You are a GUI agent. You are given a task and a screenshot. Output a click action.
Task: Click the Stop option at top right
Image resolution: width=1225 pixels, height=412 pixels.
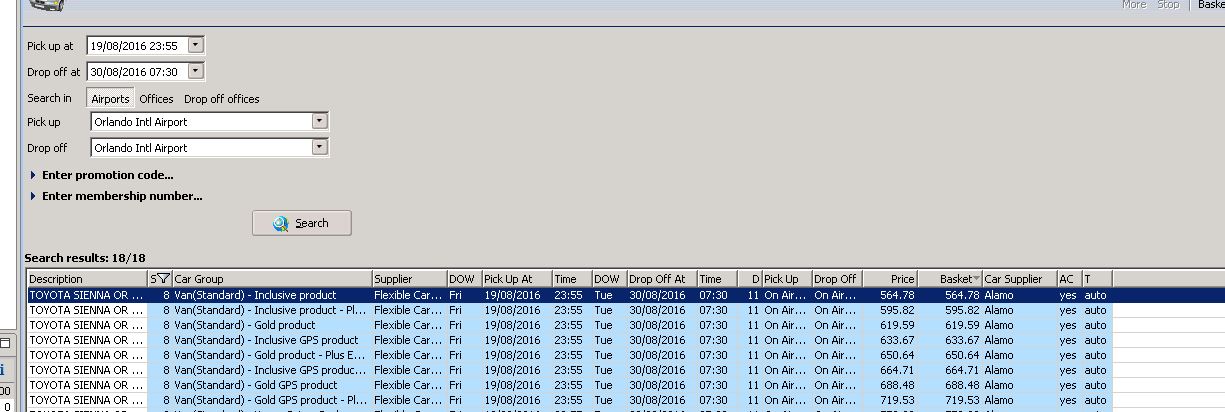(1167, 5)
